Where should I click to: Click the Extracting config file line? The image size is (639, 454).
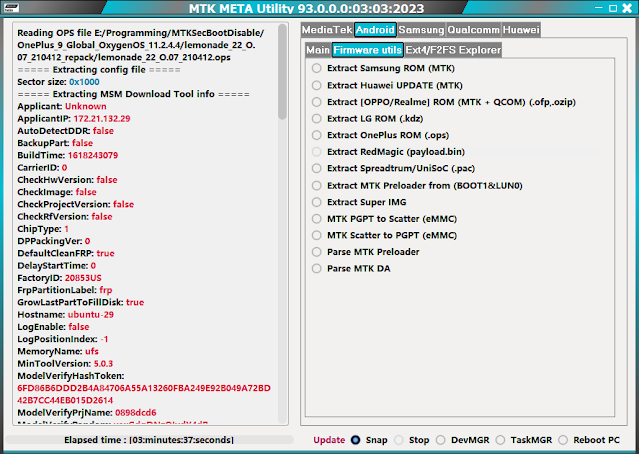(x=99, y=70)
